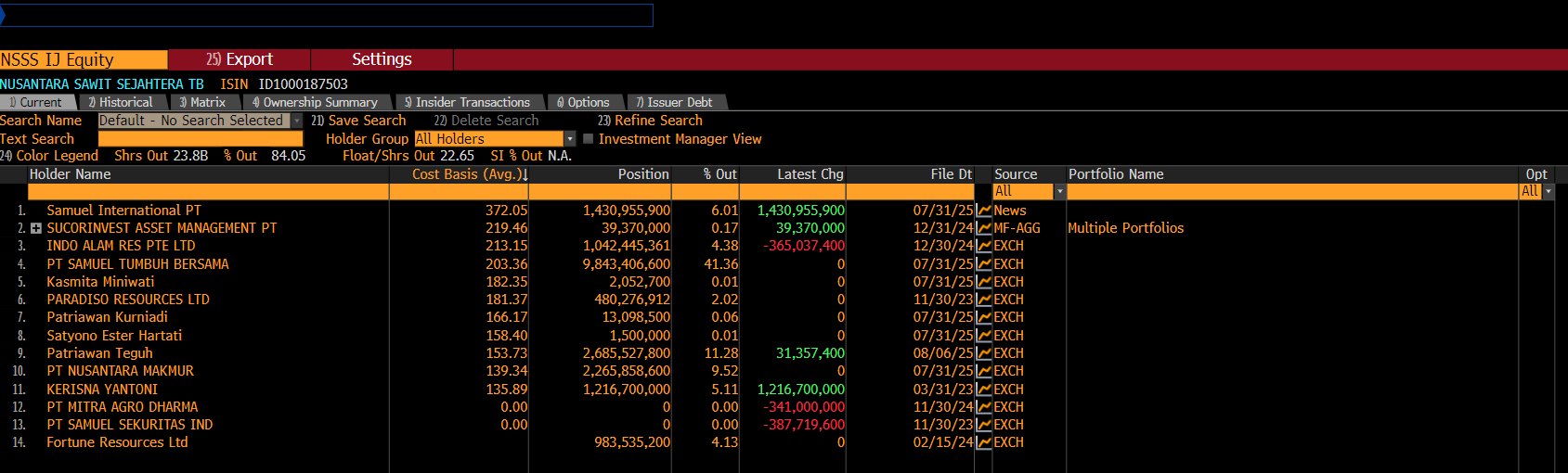This screenshot has width=1568, height=473.
Task: Open Search Name dropdown
Action: click(297, 121)
